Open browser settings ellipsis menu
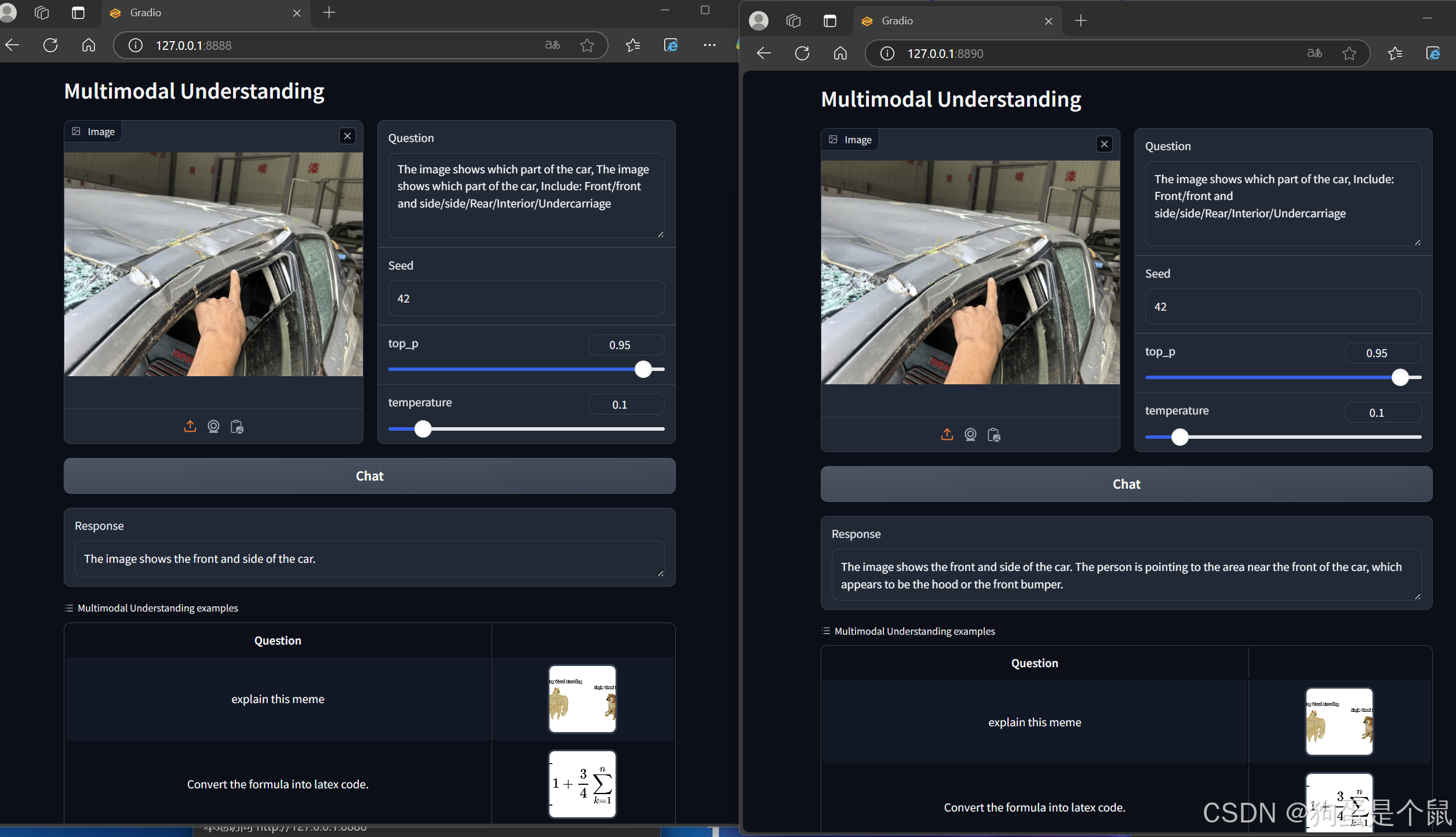 click(x=709, y=45)
